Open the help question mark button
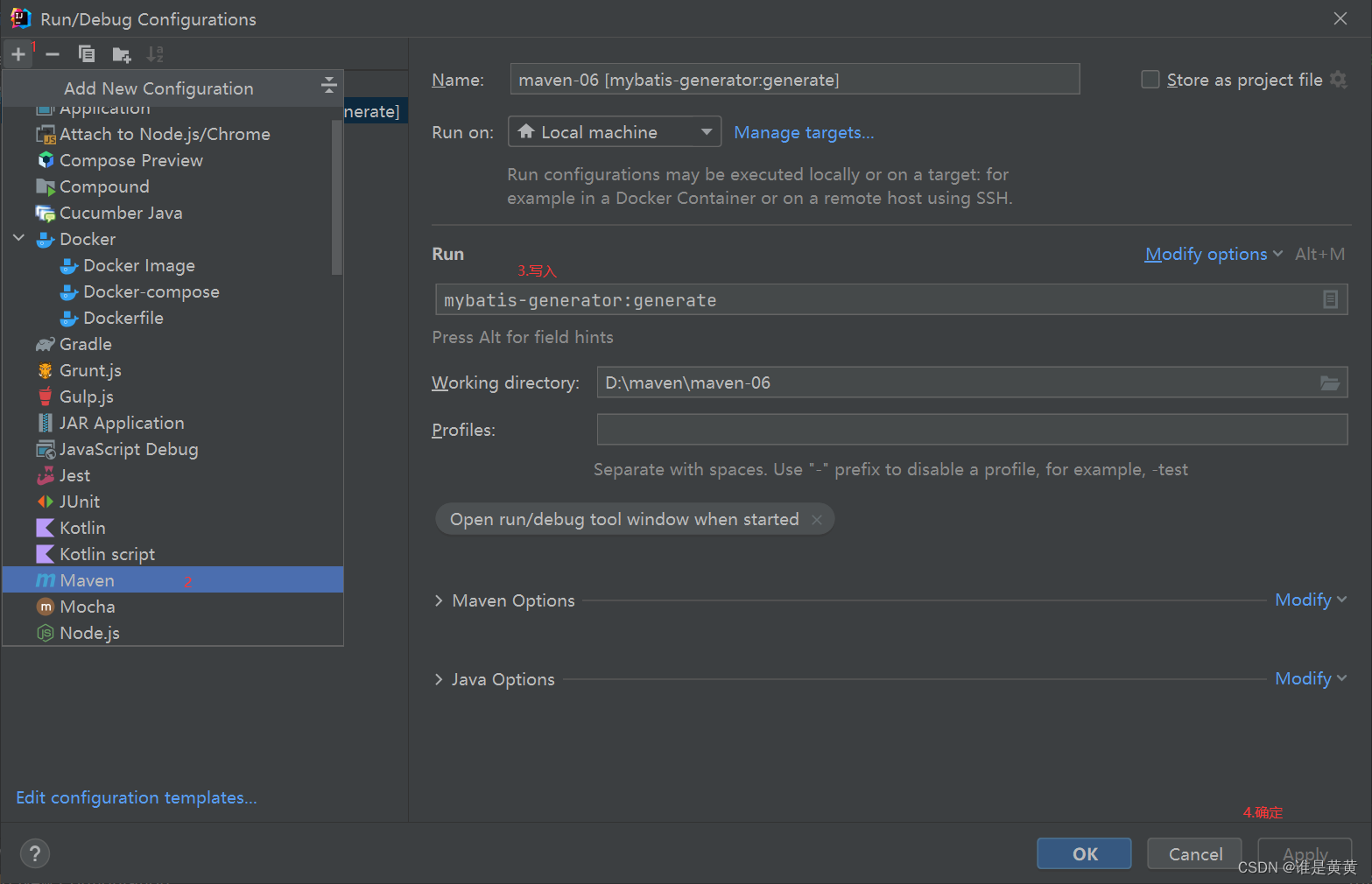The image size is (1372, 884). [35, 853]
